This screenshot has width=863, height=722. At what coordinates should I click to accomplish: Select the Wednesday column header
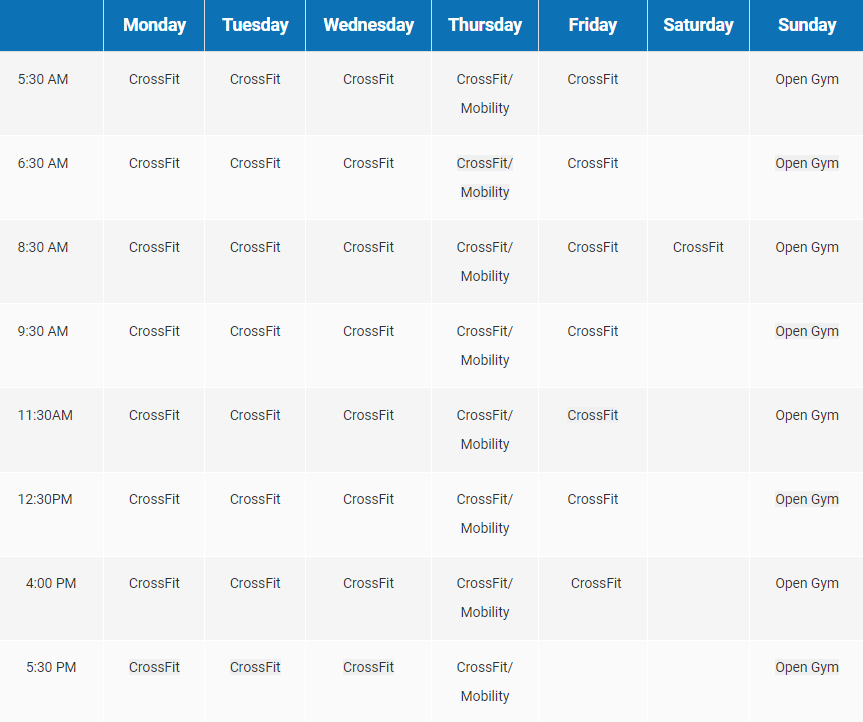point(368,25)
